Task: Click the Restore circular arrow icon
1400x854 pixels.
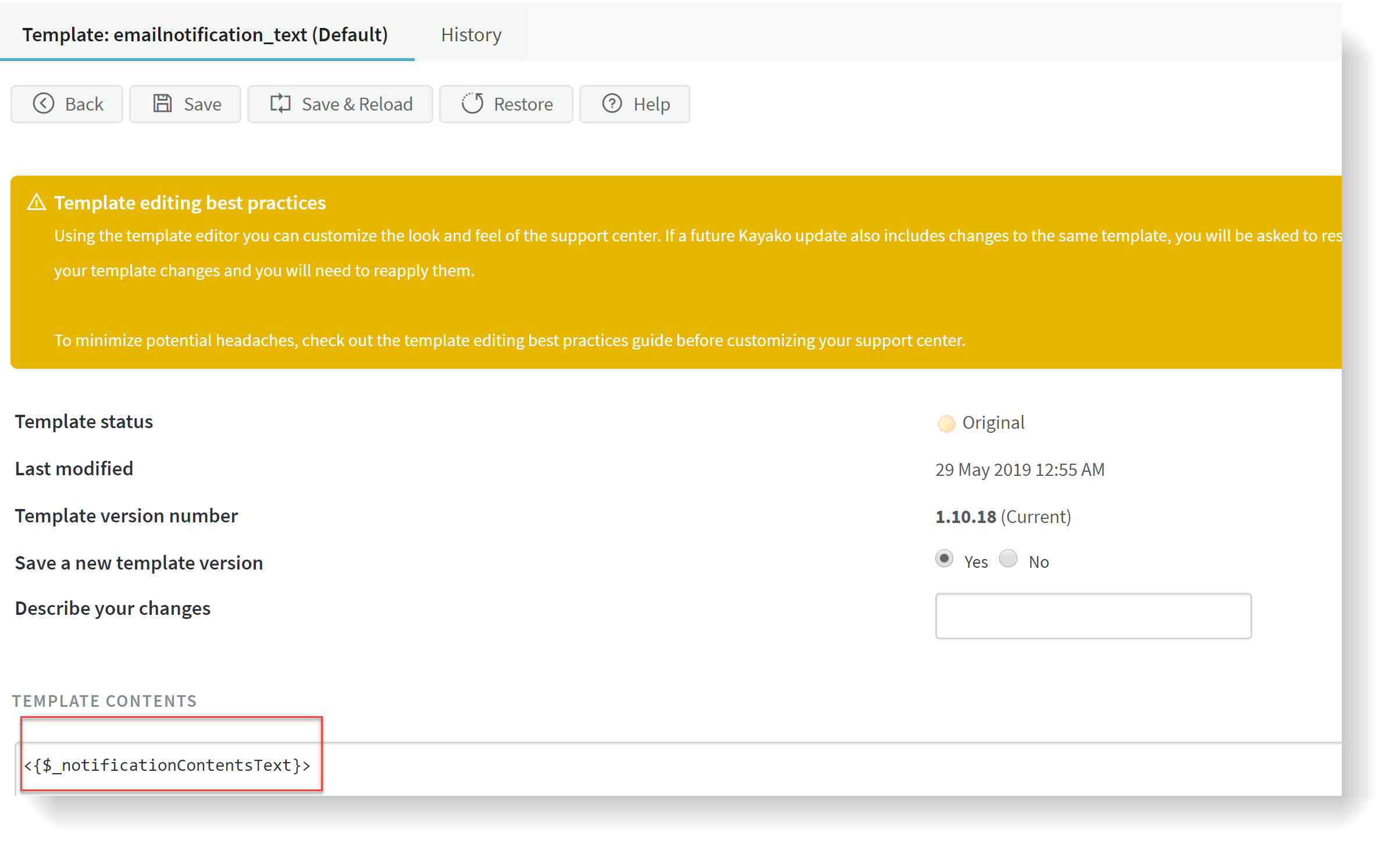Action: click(x=472, y=104)
